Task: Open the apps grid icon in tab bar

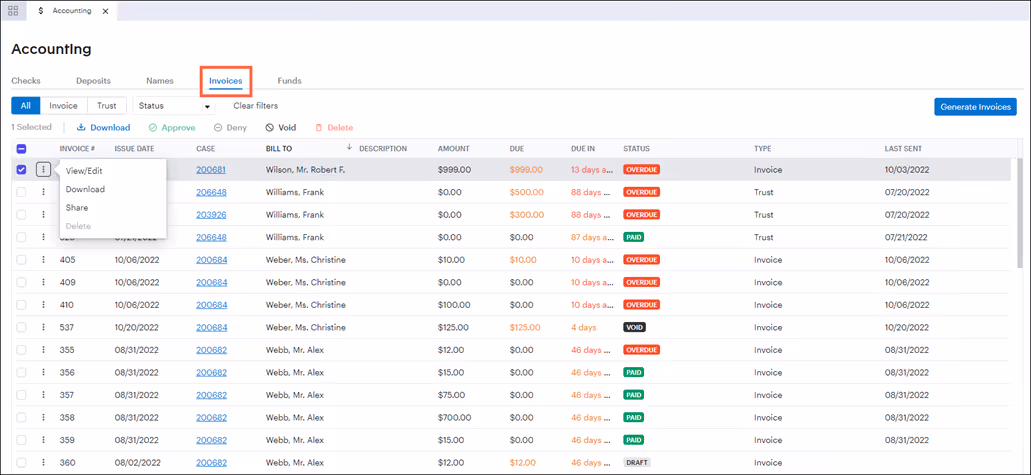Action: tap(12, 11)
